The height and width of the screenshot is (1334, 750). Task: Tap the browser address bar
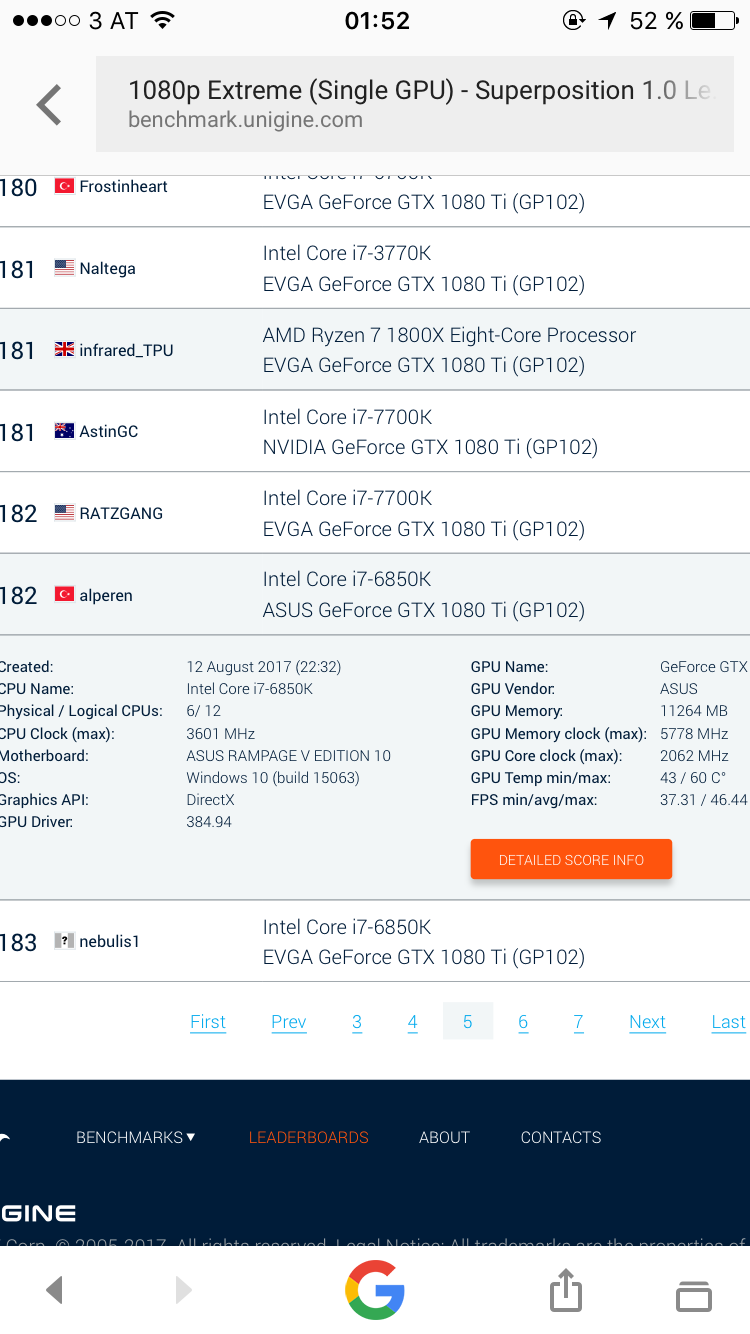point(415,104)
